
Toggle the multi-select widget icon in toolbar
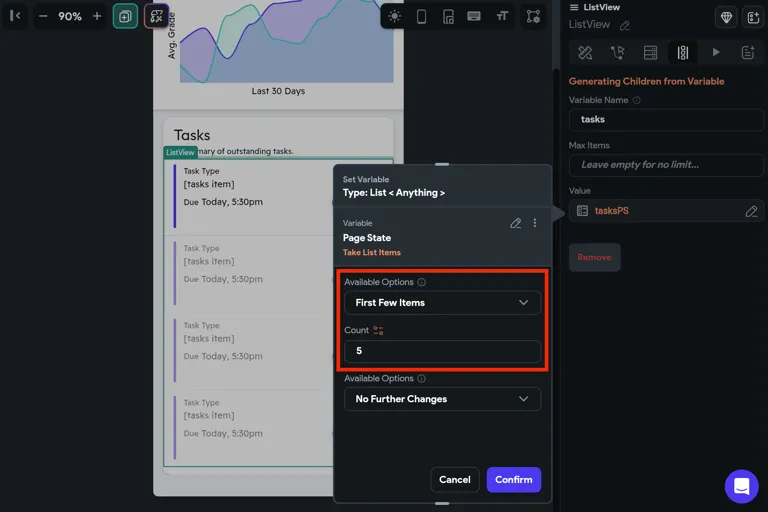click(x=125, y=16)
